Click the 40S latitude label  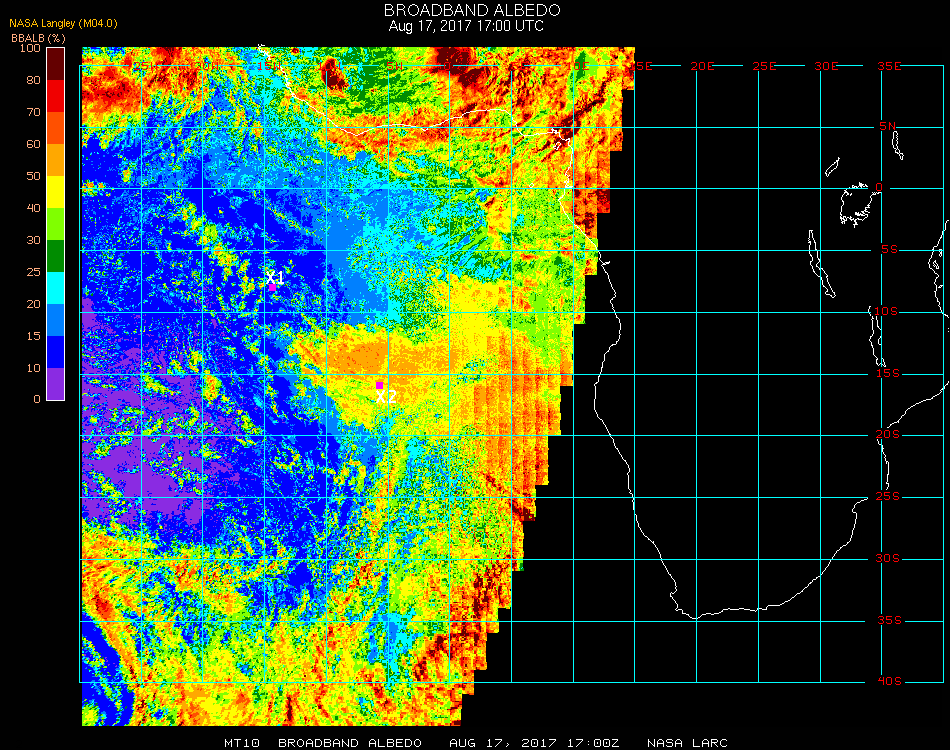889,682
